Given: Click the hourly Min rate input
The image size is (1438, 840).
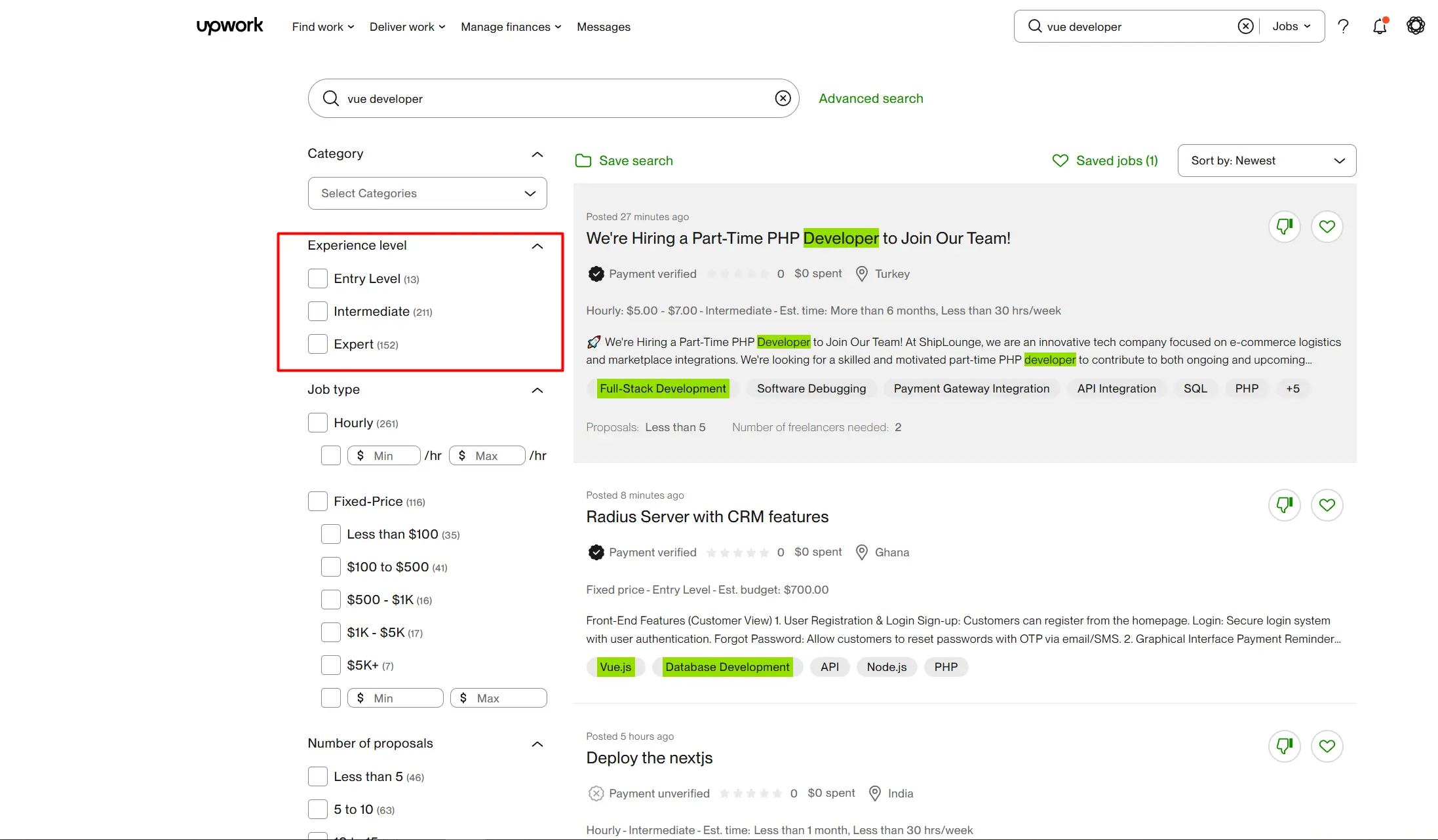Looking at the screenshot, I should pyautogui.click(x=391, y=455).
